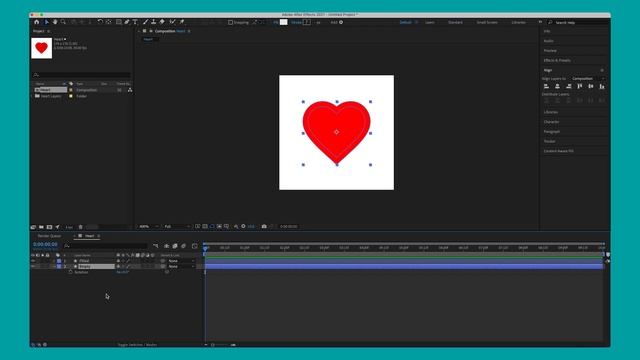The image size is (640, 360).
Task: Open the Stroke color swatch
Action: pos(307,22)
